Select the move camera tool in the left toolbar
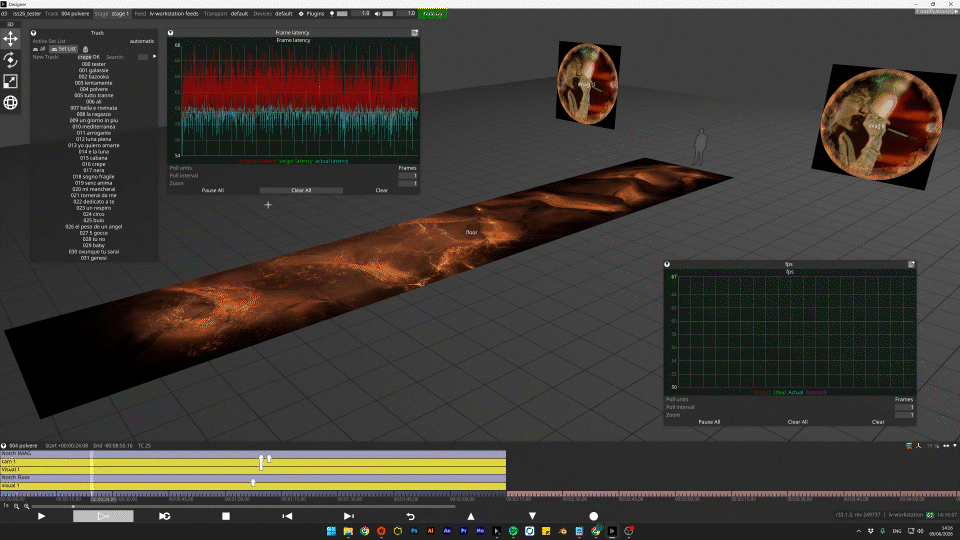The image size is (960, 540). coord(10,39)
